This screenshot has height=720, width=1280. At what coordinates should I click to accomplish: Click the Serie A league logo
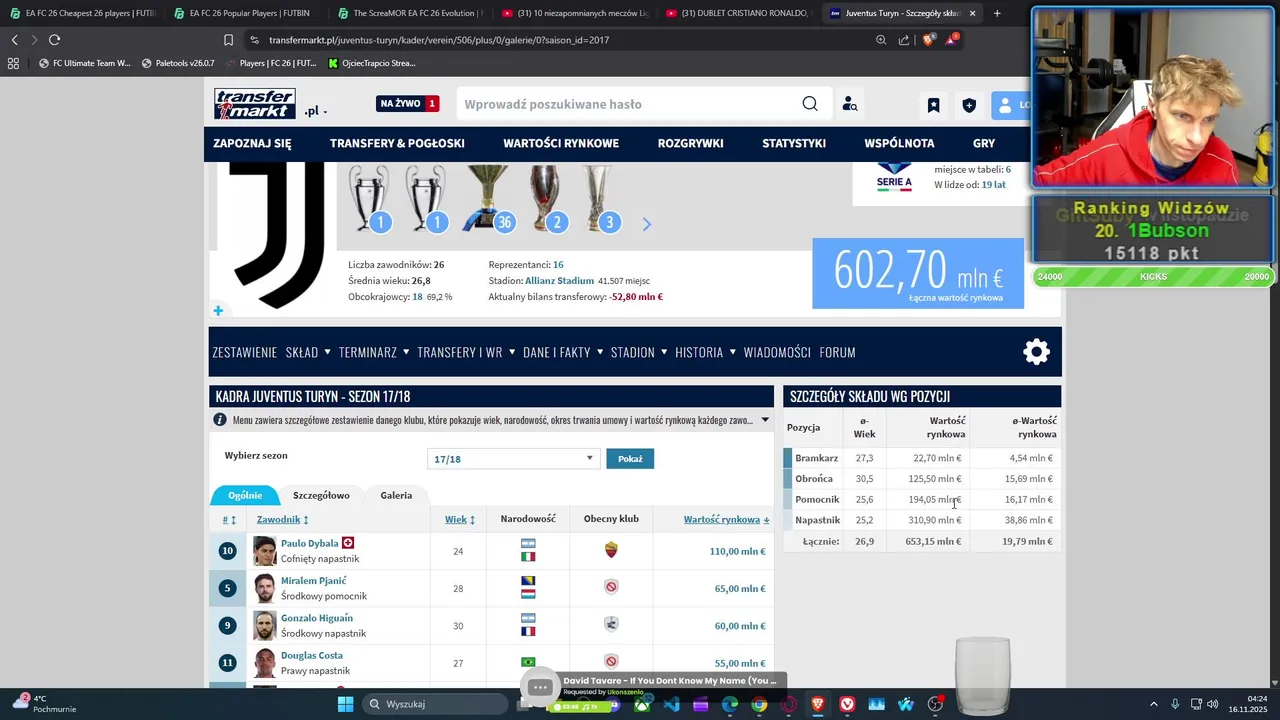pyautogui.click(x=893, y=178)
